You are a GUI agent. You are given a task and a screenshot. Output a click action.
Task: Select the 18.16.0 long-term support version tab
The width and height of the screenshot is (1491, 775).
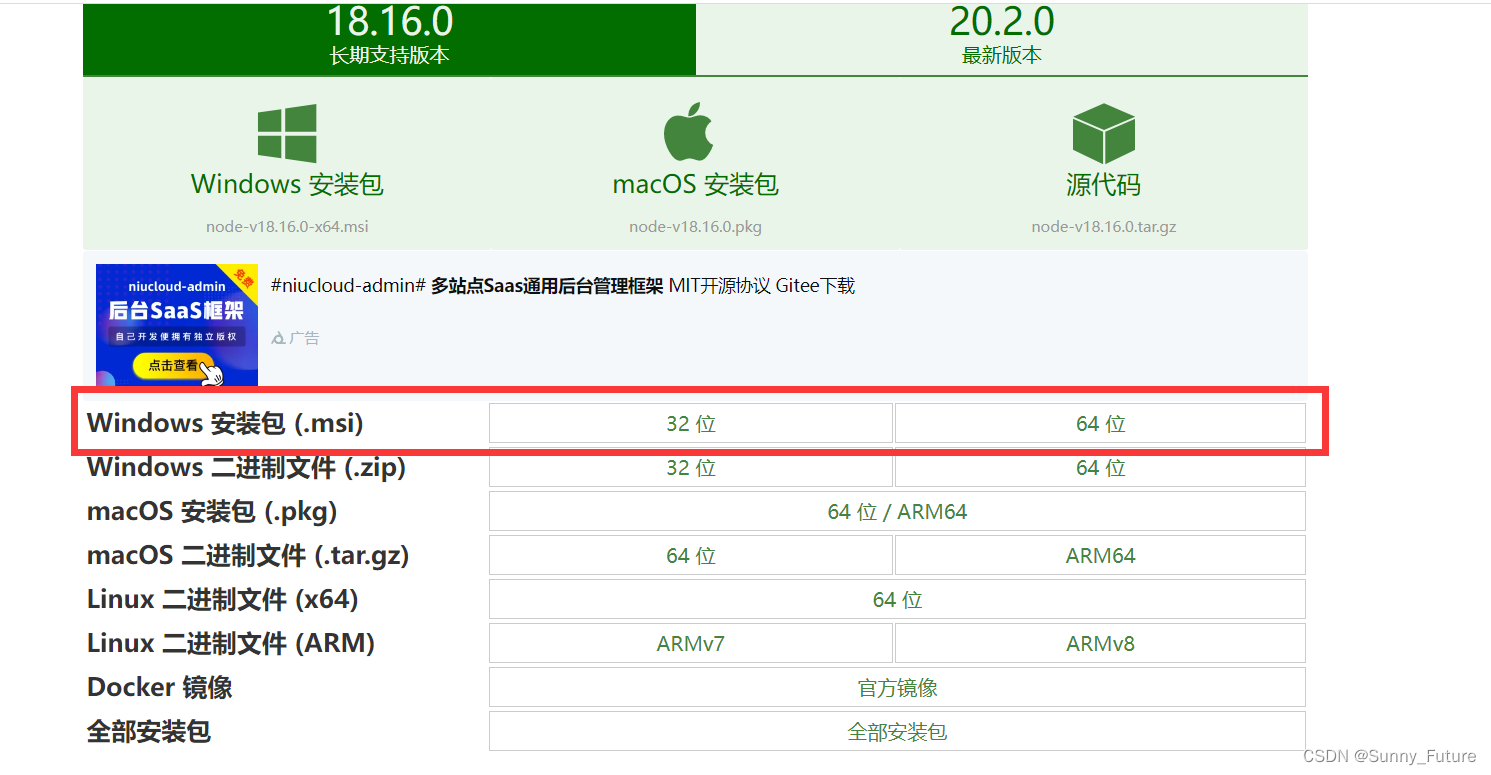(389, 38)
